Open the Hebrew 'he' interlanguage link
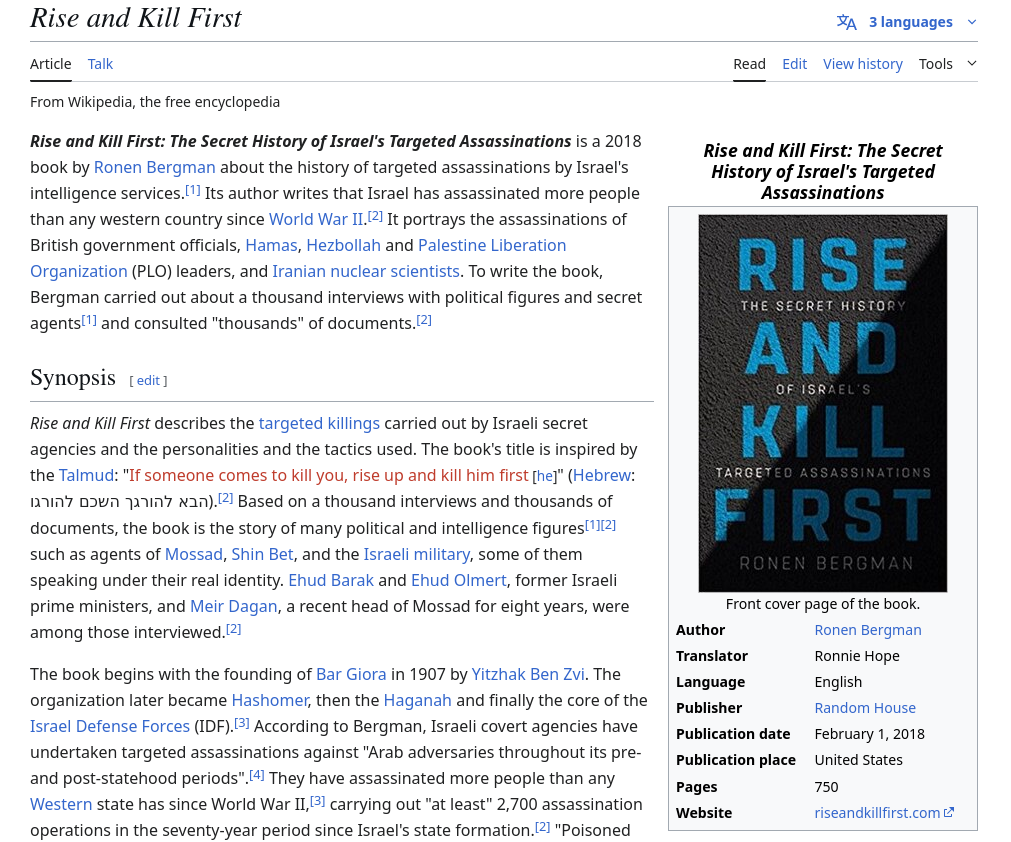 544,476
